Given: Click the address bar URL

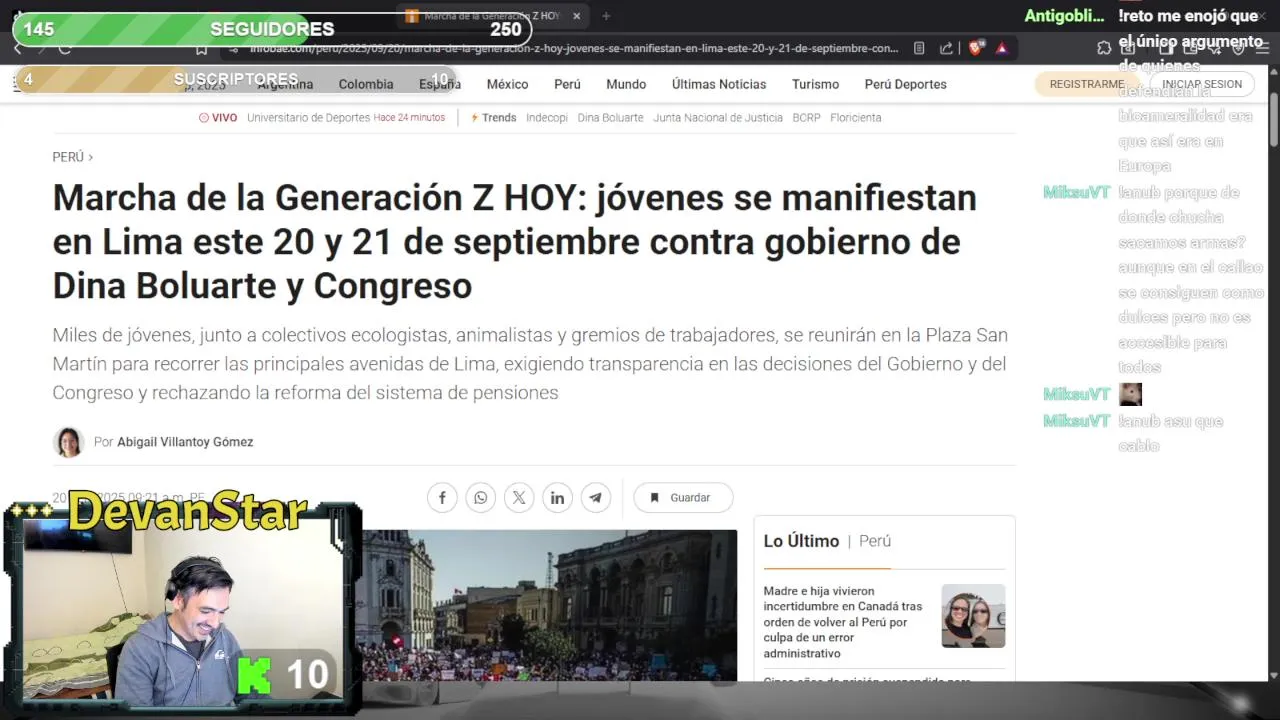Looking at the screenshot, I should pos(574,48).
